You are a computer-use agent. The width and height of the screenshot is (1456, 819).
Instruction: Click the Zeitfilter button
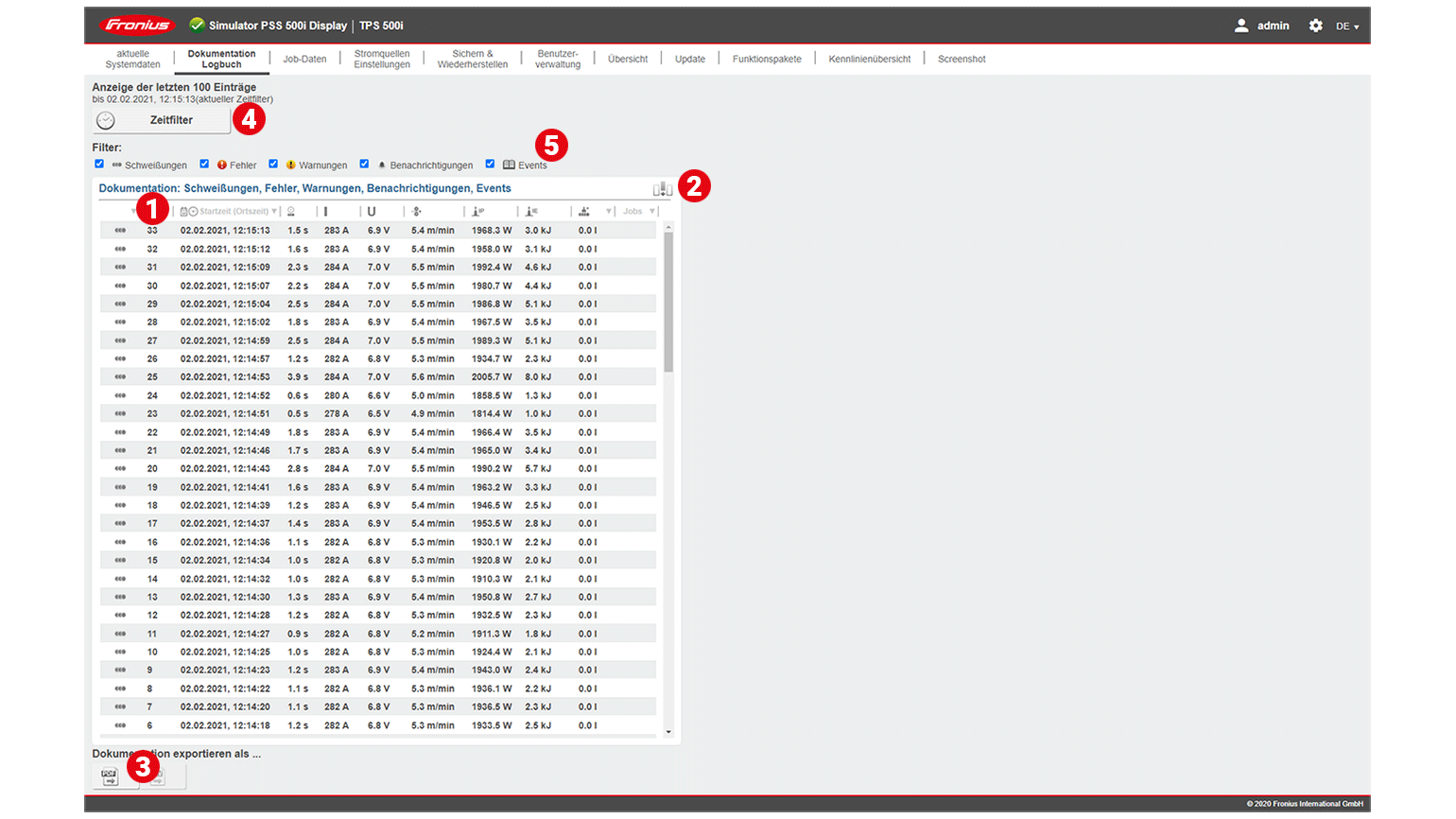(x=162, y=120)
